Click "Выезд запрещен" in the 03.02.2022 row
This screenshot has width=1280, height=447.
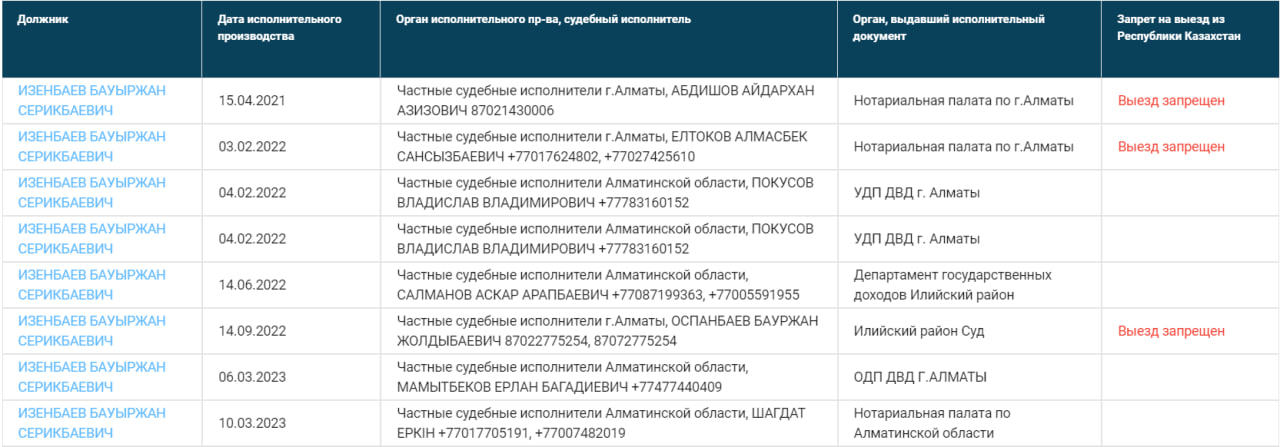(x=1171, y=146)
